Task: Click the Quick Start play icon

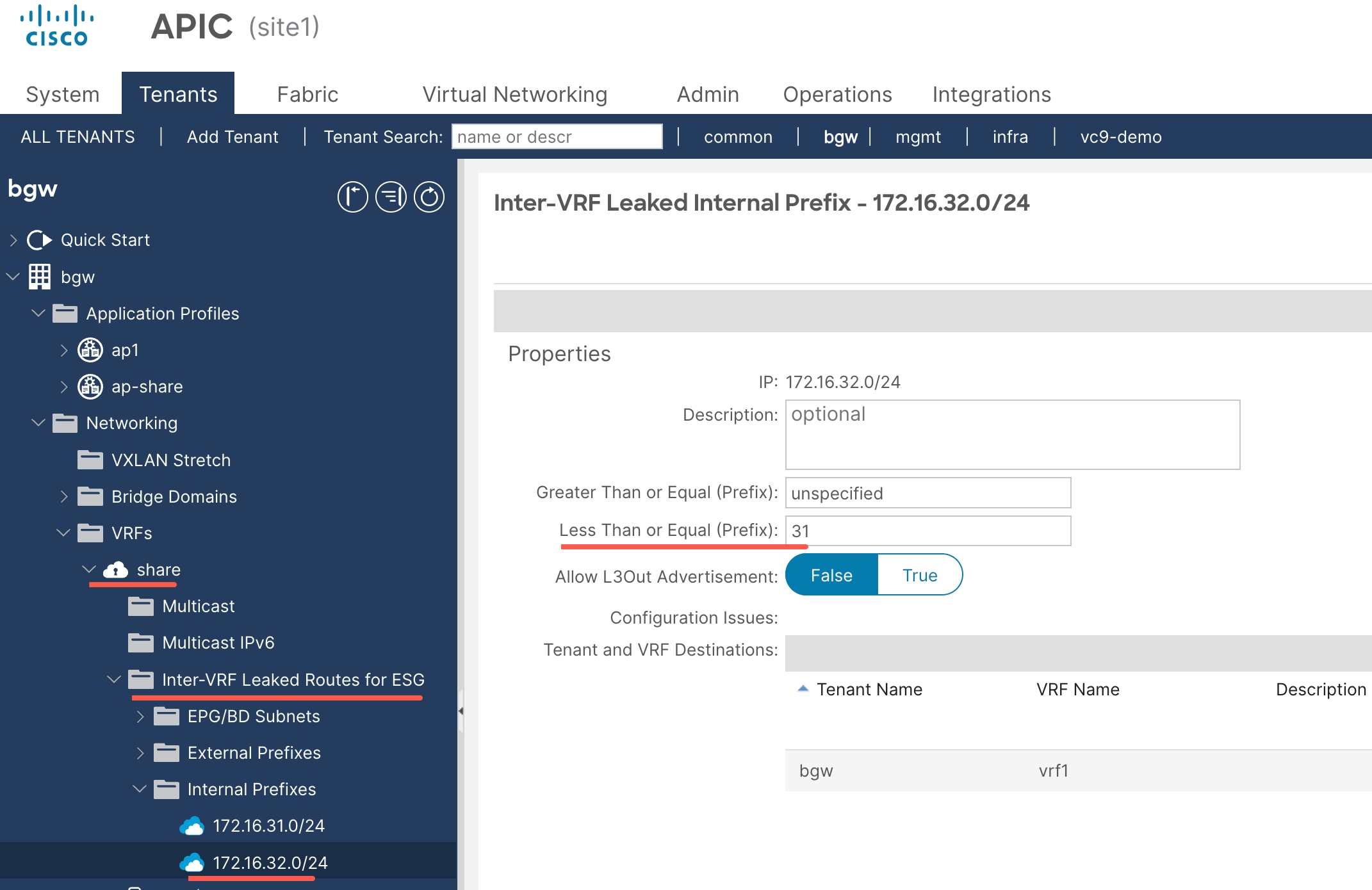Action: click(x=39, y=240)
